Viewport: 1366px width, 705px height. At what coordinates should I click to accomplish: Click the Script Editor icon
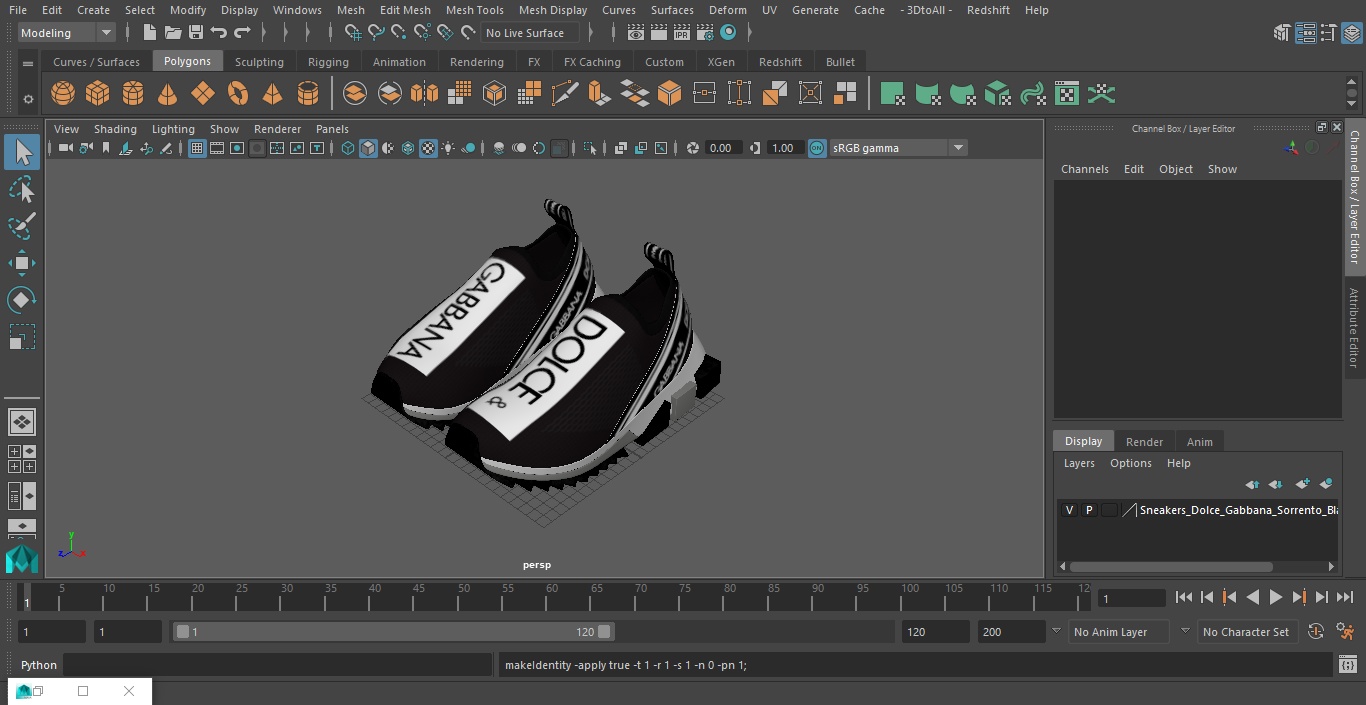[1347, 665]
